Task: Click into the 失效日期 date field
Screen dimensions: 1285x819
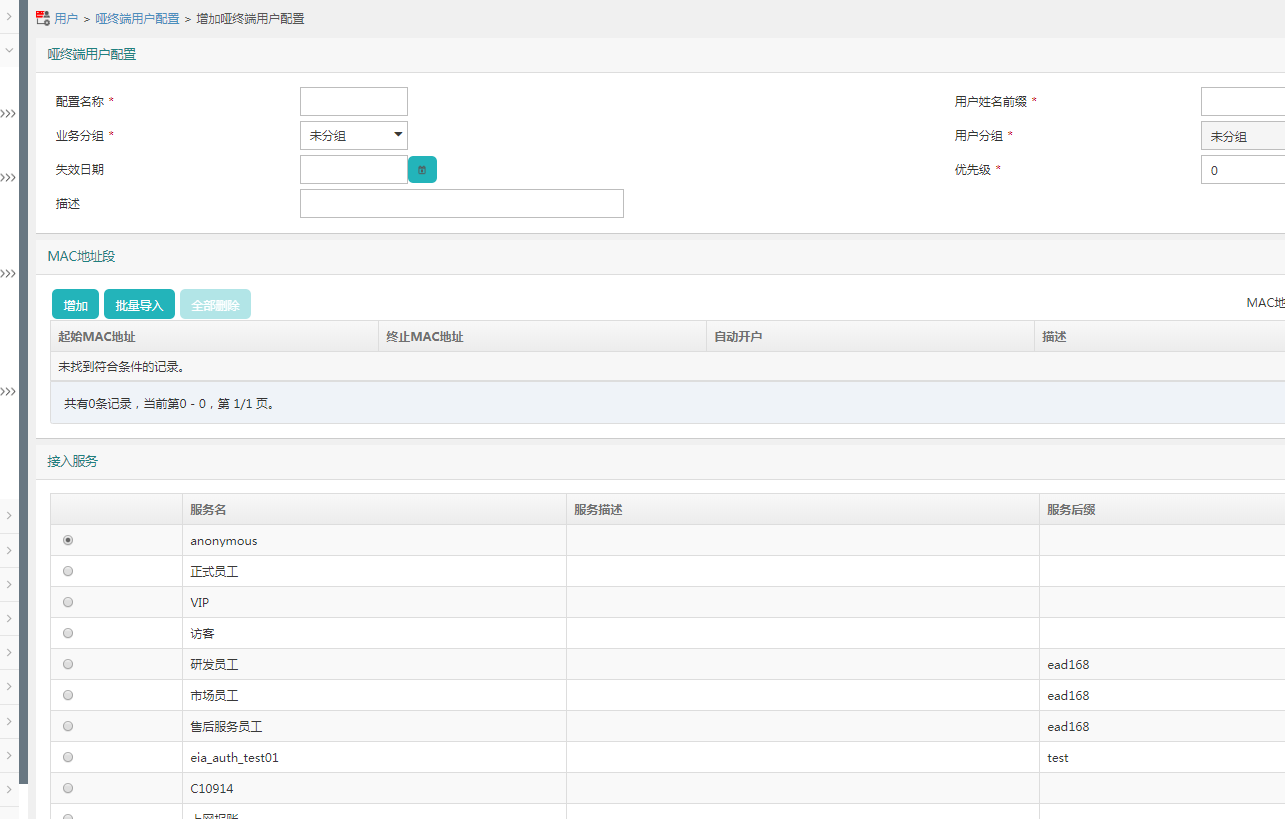Action: click(354, 169)
